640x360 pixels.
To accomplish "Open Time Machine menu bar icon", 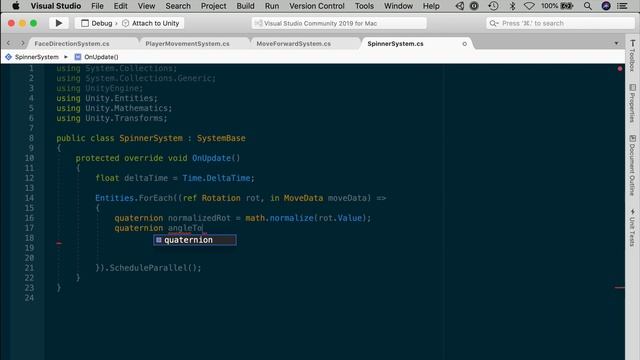I will click(x=493, y=6).
